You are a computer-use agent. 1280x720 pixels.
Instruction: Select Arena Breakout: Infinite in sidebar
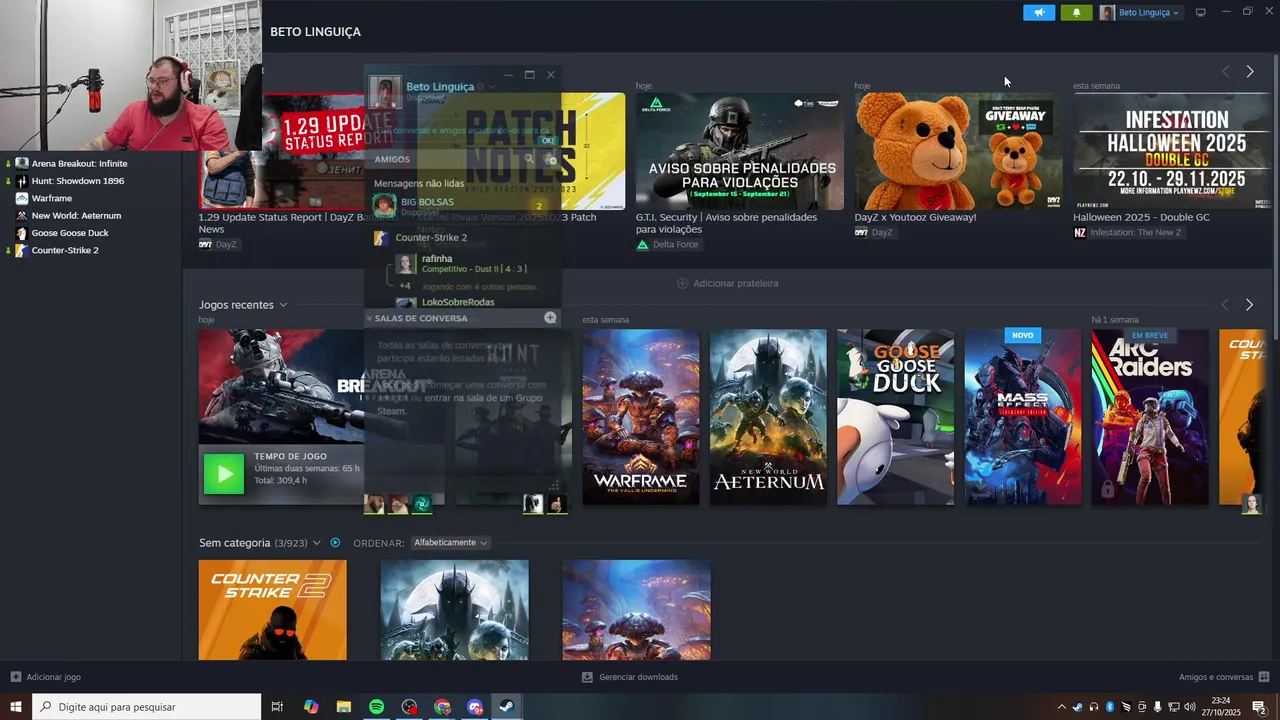79,163
